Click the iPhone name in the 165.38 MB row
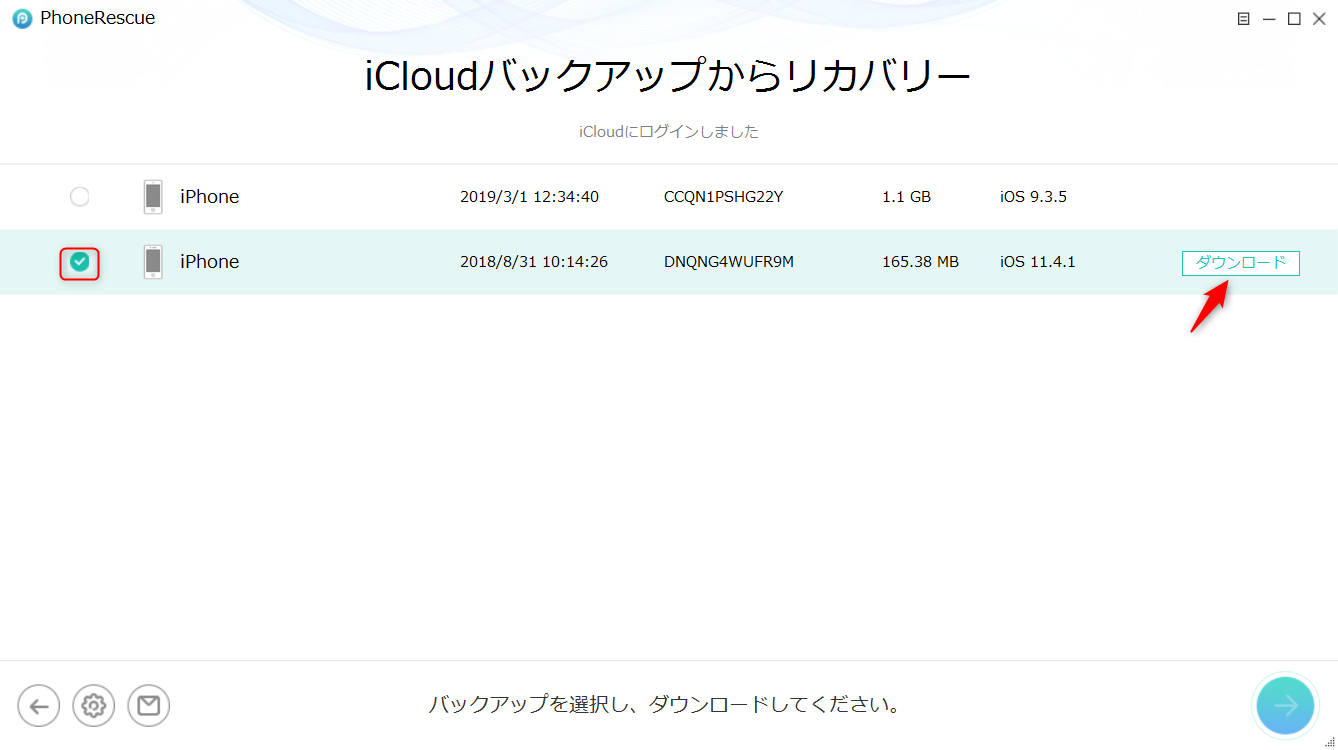1338x750 pixels. pyautogui.click(x=209, y=262)
